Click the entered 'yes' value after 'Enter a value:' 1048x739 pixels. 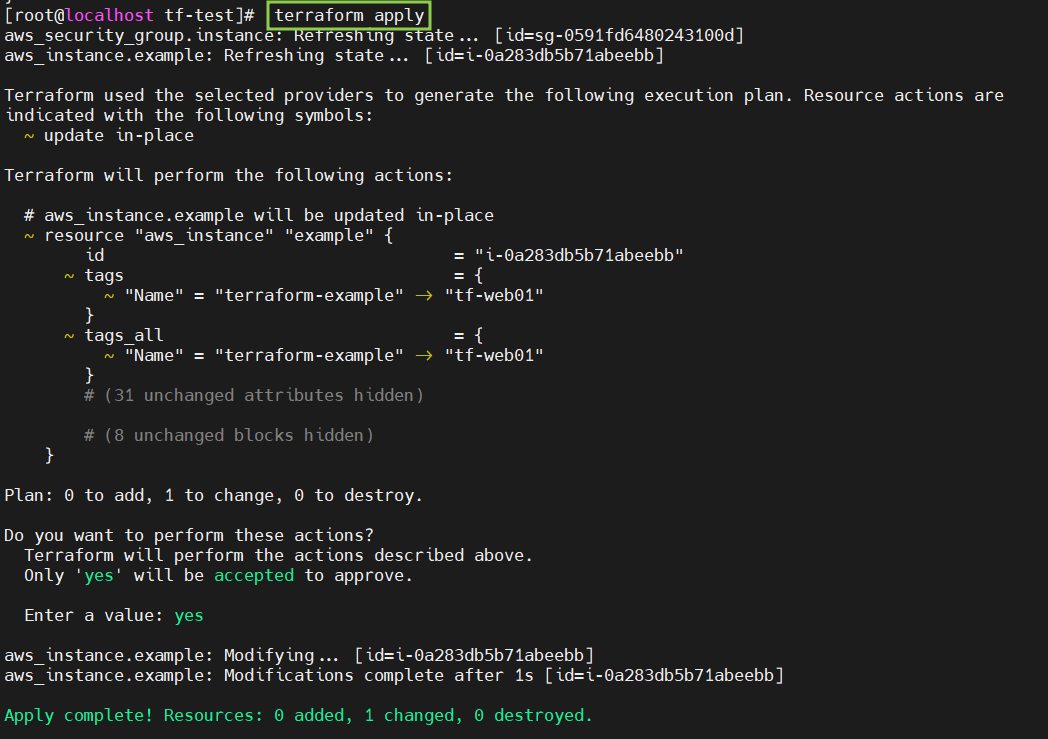click(189, 616)
